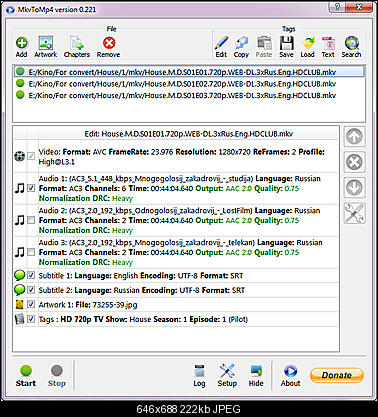The height and width of the screenshot is (417, 378).
Task: Move item down with the arrow button
Action: [354, 188]
